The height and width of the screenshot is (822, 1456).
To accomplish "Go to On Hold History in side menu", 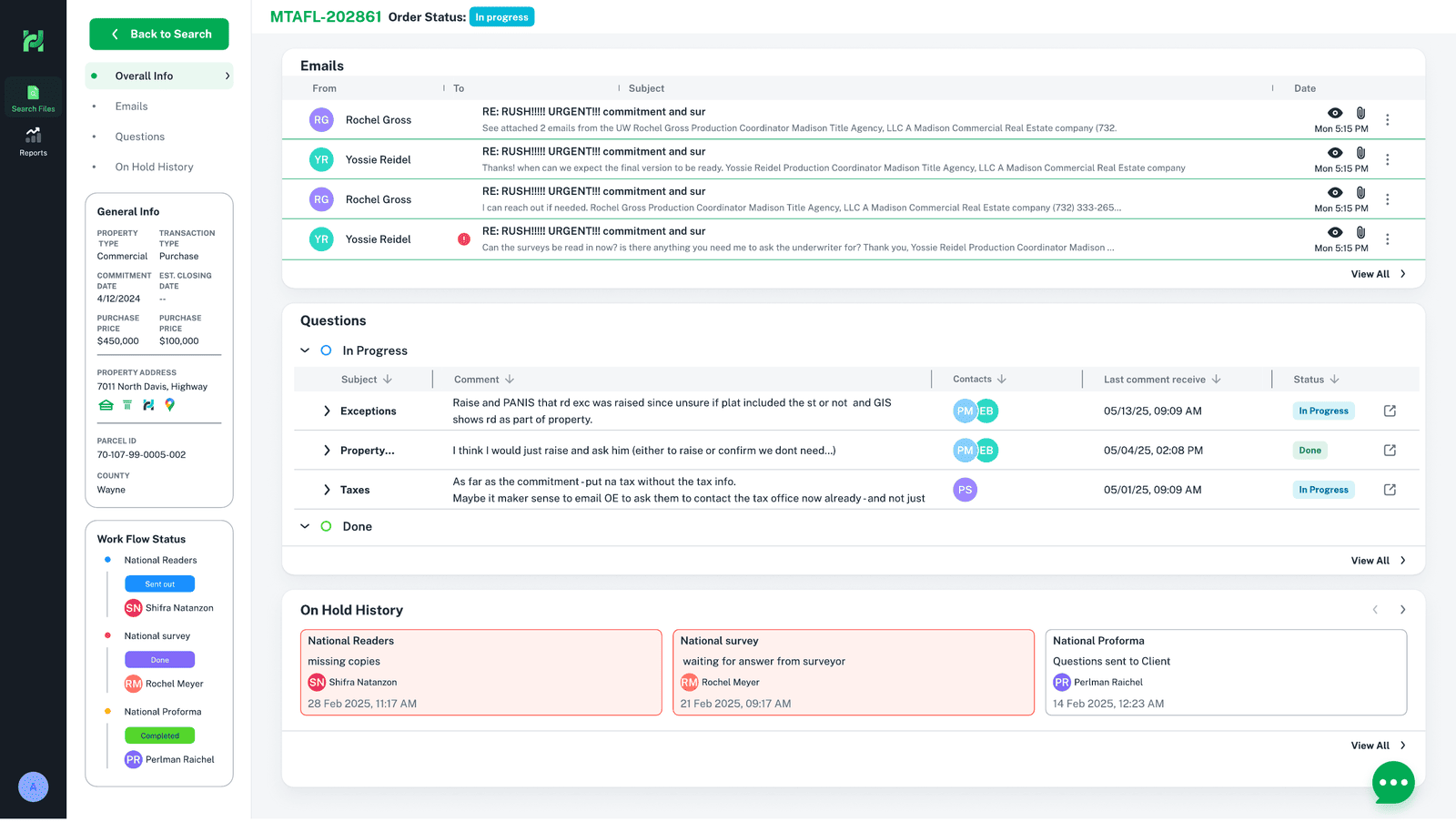I will coord(154,167).
